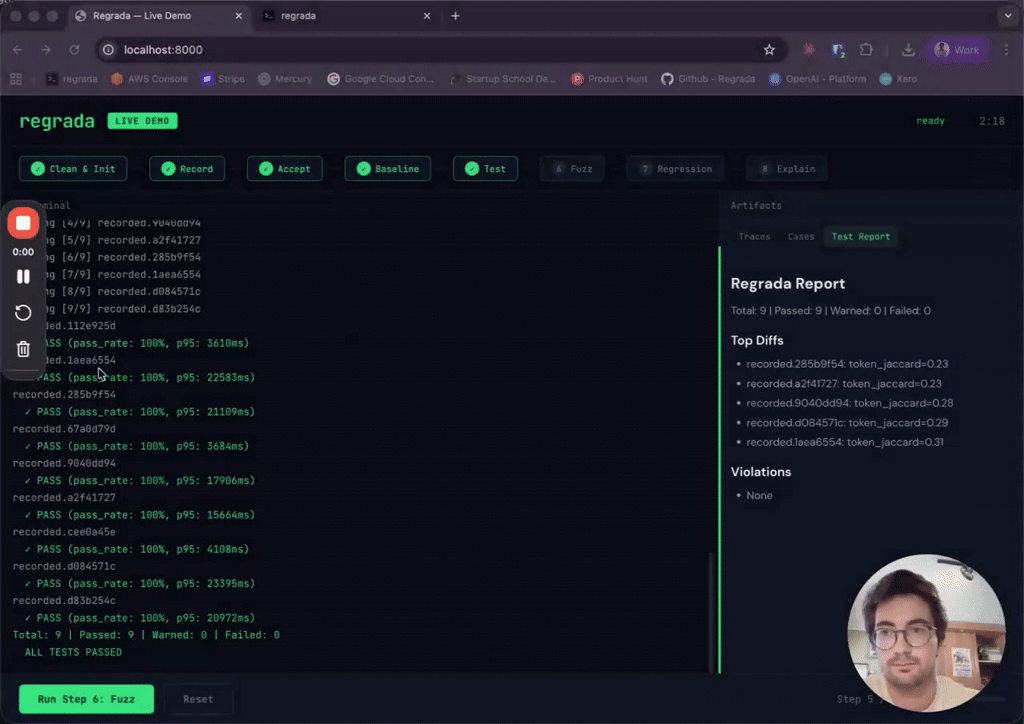This screenshot has width=1024, height=724.
Task: Click the regrada logo text
Action: (x=57, y=121)
